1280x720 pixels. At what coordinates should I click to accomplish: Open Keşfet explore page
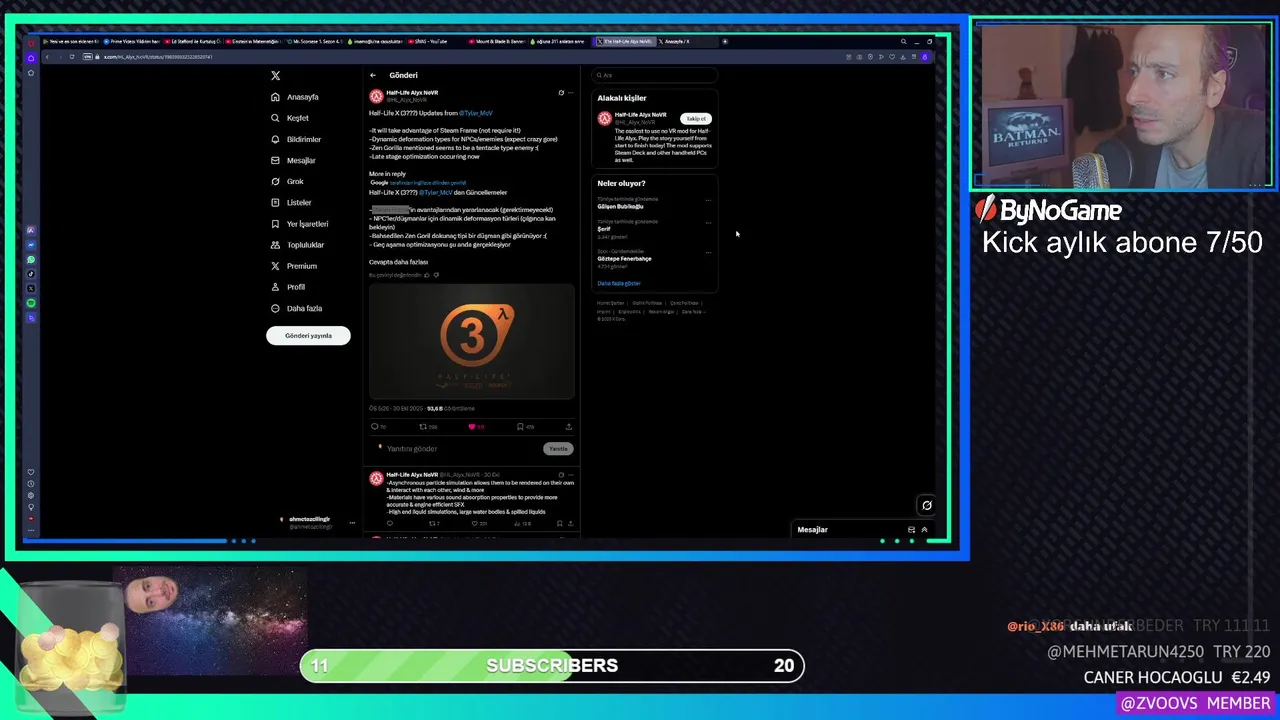290,118
